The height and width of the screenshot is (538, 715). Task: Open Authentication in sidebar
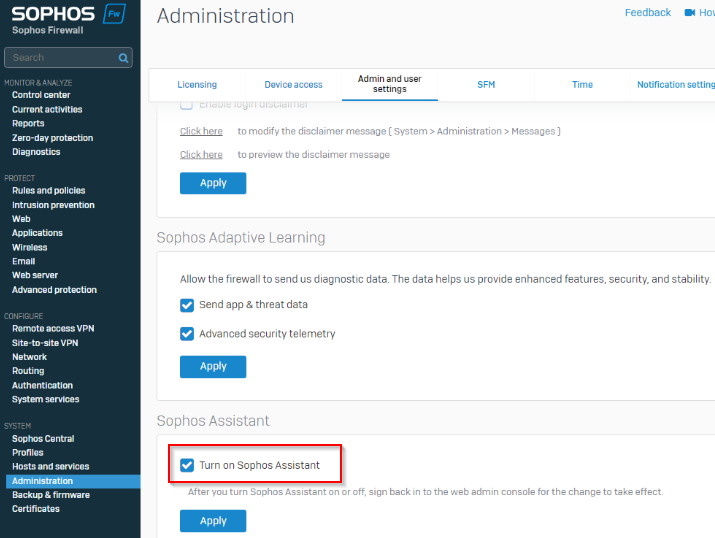[42, 386]
